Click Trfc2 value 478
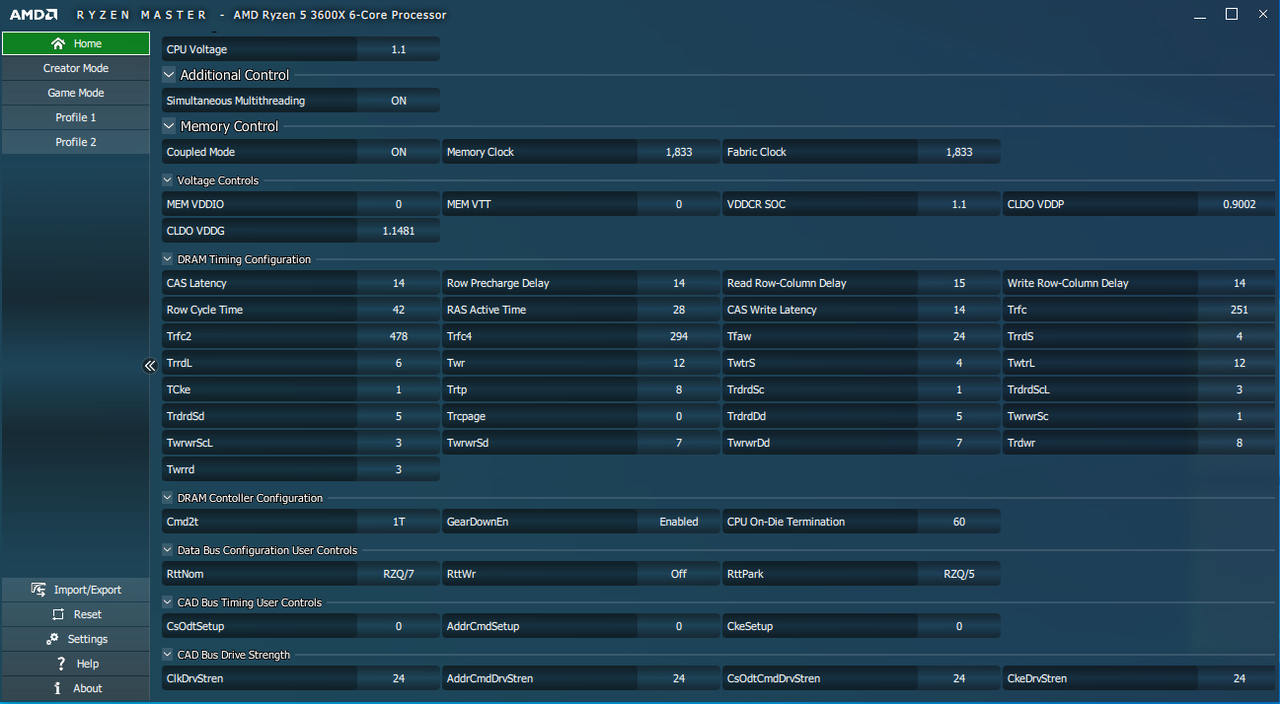Image resolution: width=1280 pixels, height=704 pixels. [x=399, y=336]
